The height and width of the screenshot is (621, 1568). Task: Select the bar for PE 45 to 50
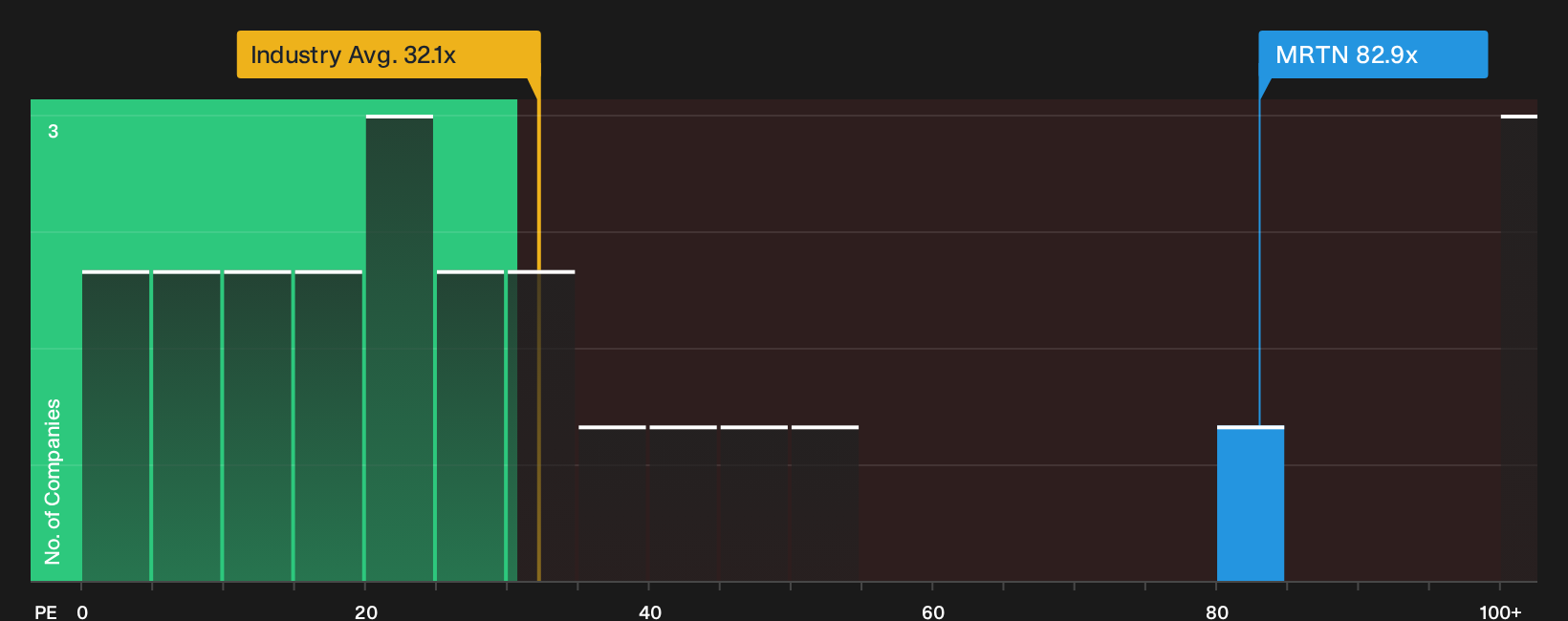click(754, 503)
